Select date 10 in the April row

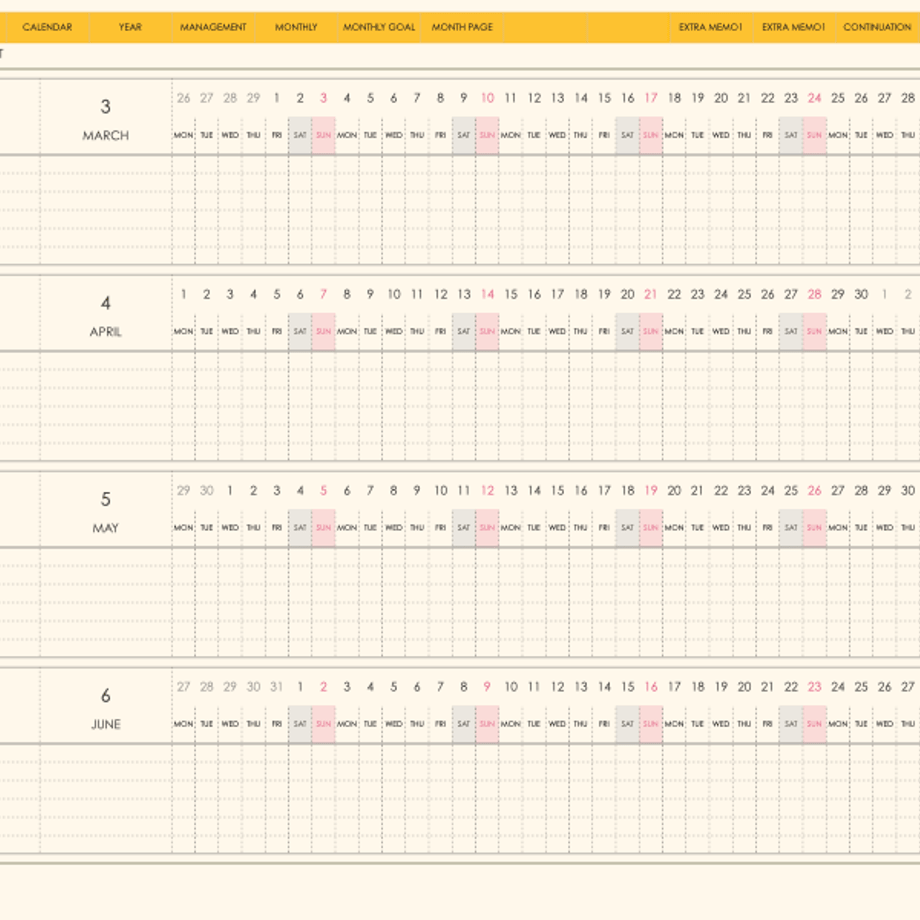click(x=394, y=295)
